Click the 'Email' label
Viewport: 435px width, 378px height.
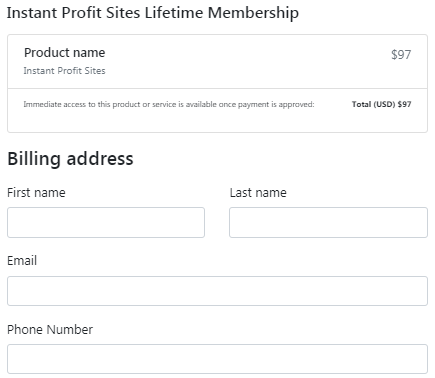[22, 261]
